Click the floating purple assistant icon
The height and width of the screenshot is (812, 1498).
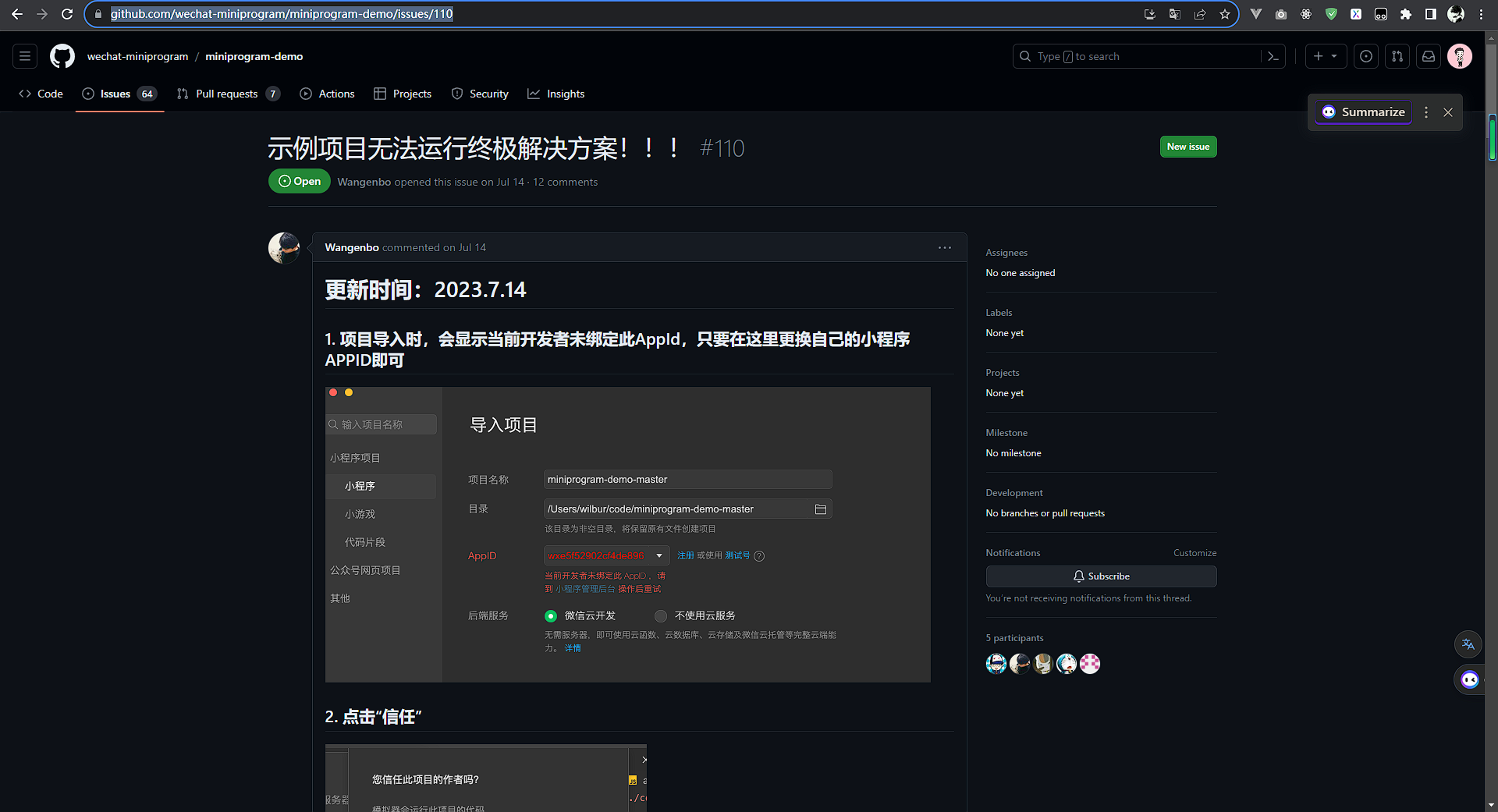coord(1470,680)
